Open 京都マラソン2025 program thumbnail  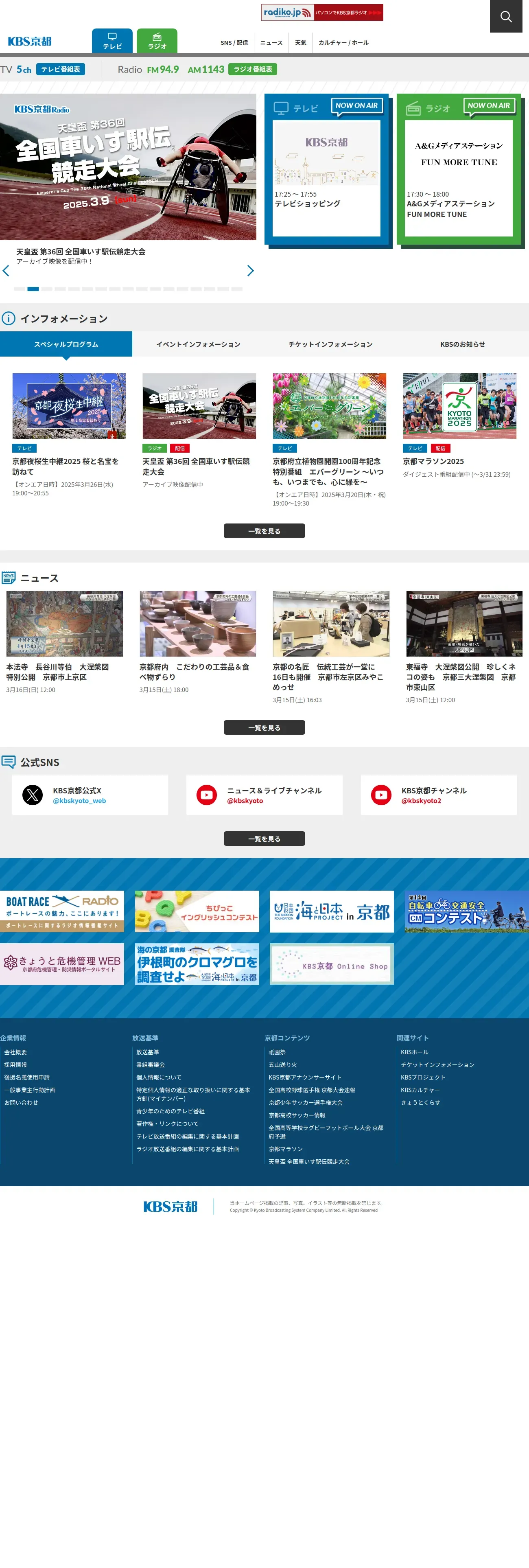(x=459, y=406)
